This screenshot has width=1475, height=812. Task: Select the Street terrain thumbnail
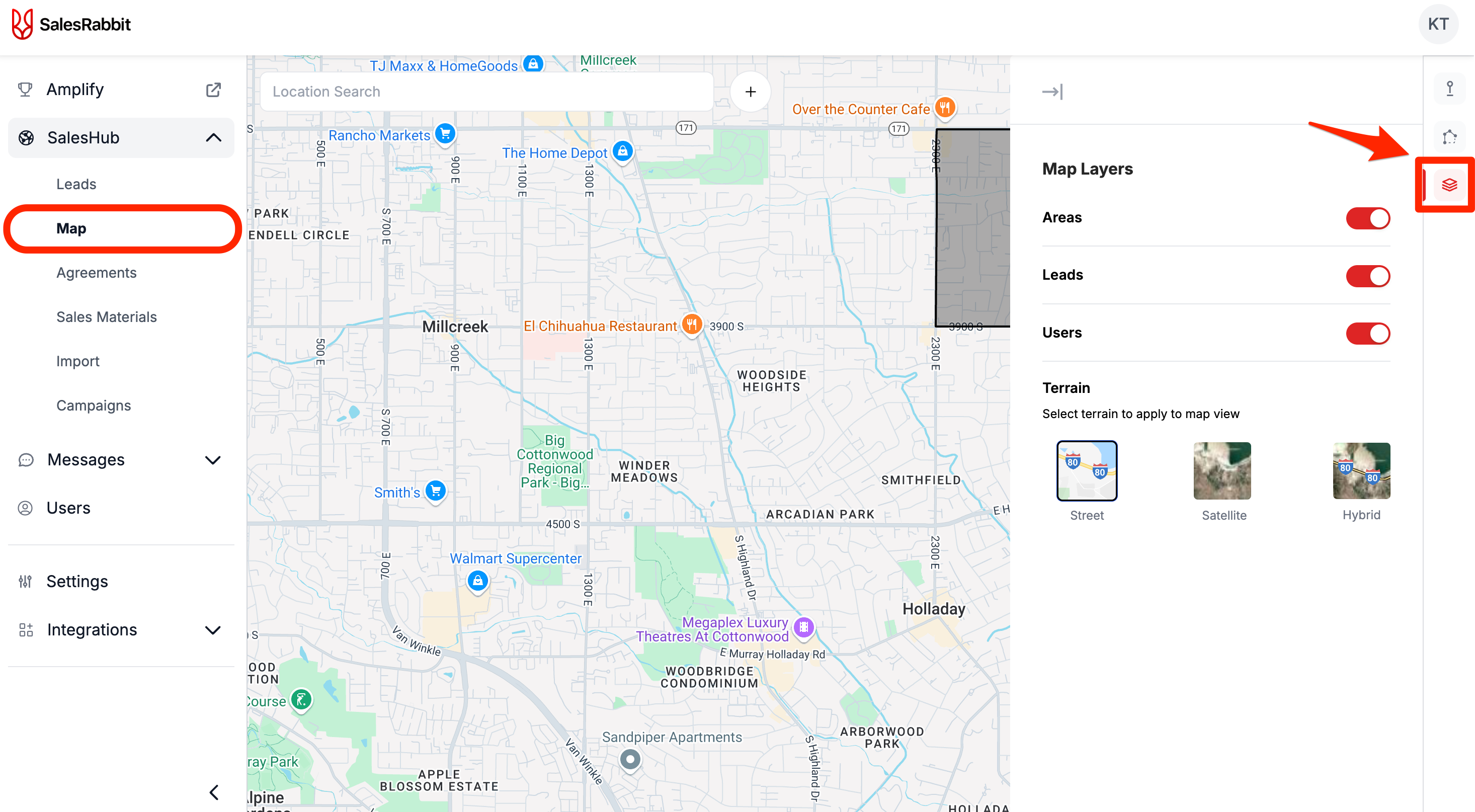(x=1087, y=471)
